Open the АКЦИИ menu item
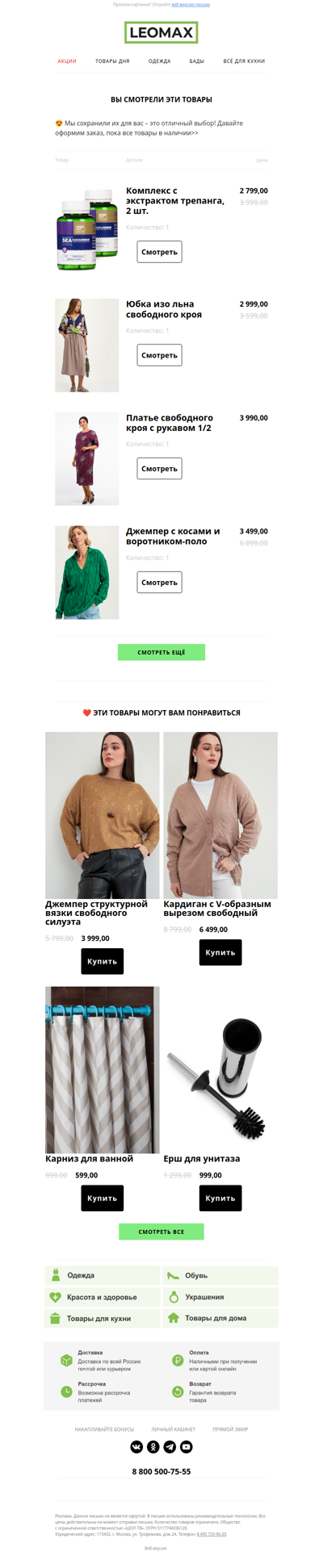323x1568 pixels. coord(67,61)
